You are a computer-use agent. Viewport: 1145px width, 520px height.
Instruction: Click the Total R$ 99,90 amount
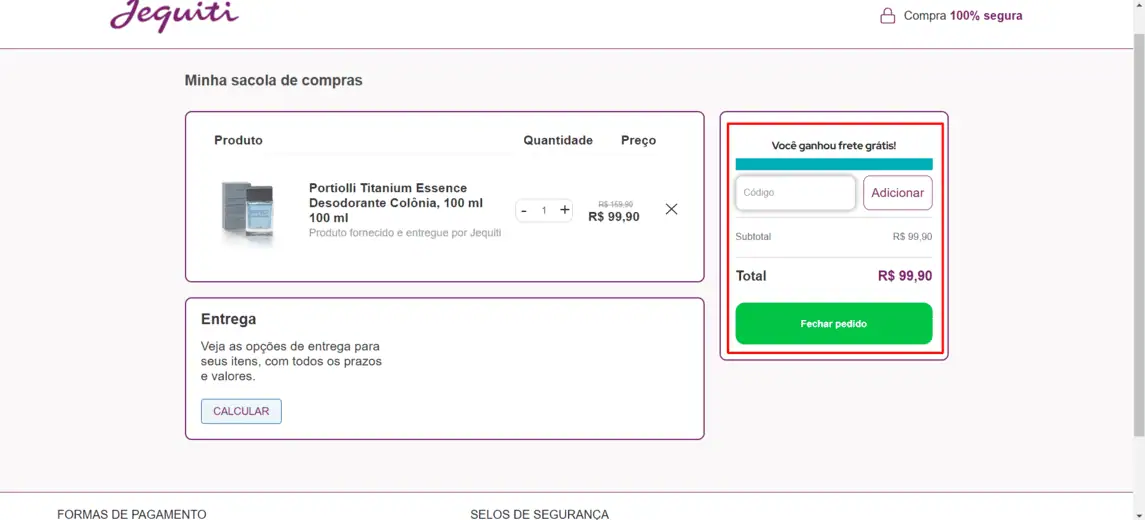(905, 276)
